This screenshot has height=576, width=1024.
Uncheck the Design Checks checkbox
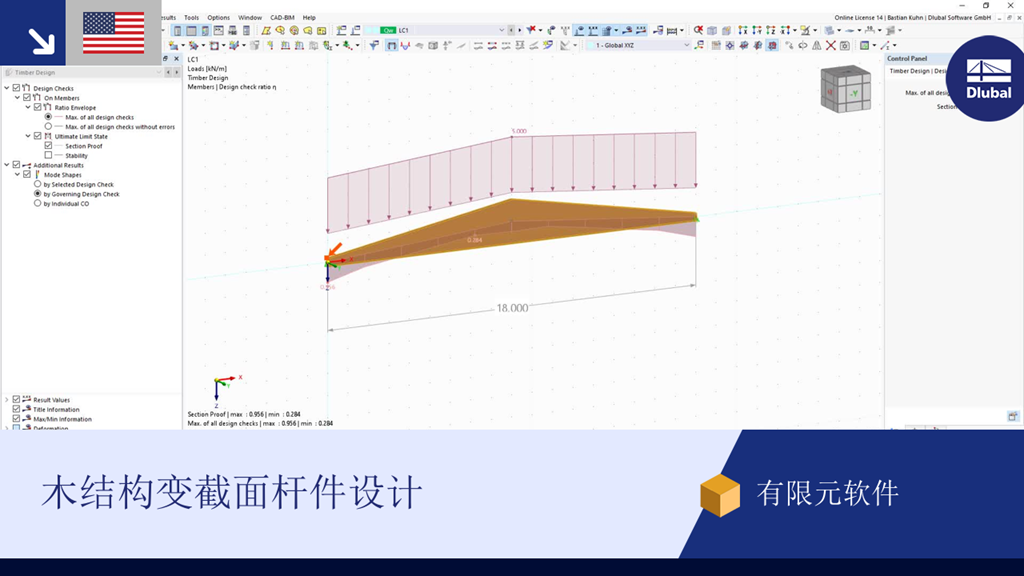click(x=16, y=88)
